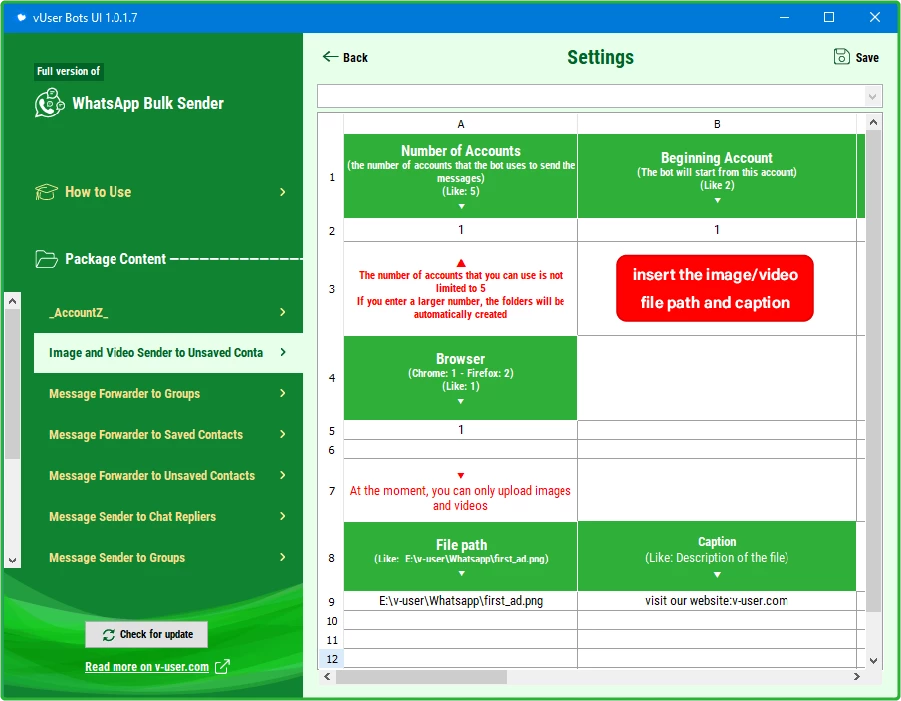Viewport: 901px width, 701px height.
Task: Select the Browser header cell
Action: coord(460,378)
